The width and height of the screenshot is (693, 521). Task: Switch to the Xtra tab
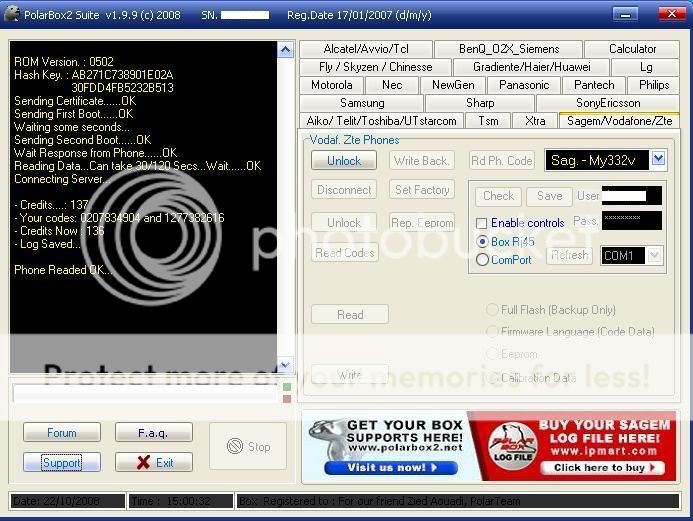[x=535, y=121]
